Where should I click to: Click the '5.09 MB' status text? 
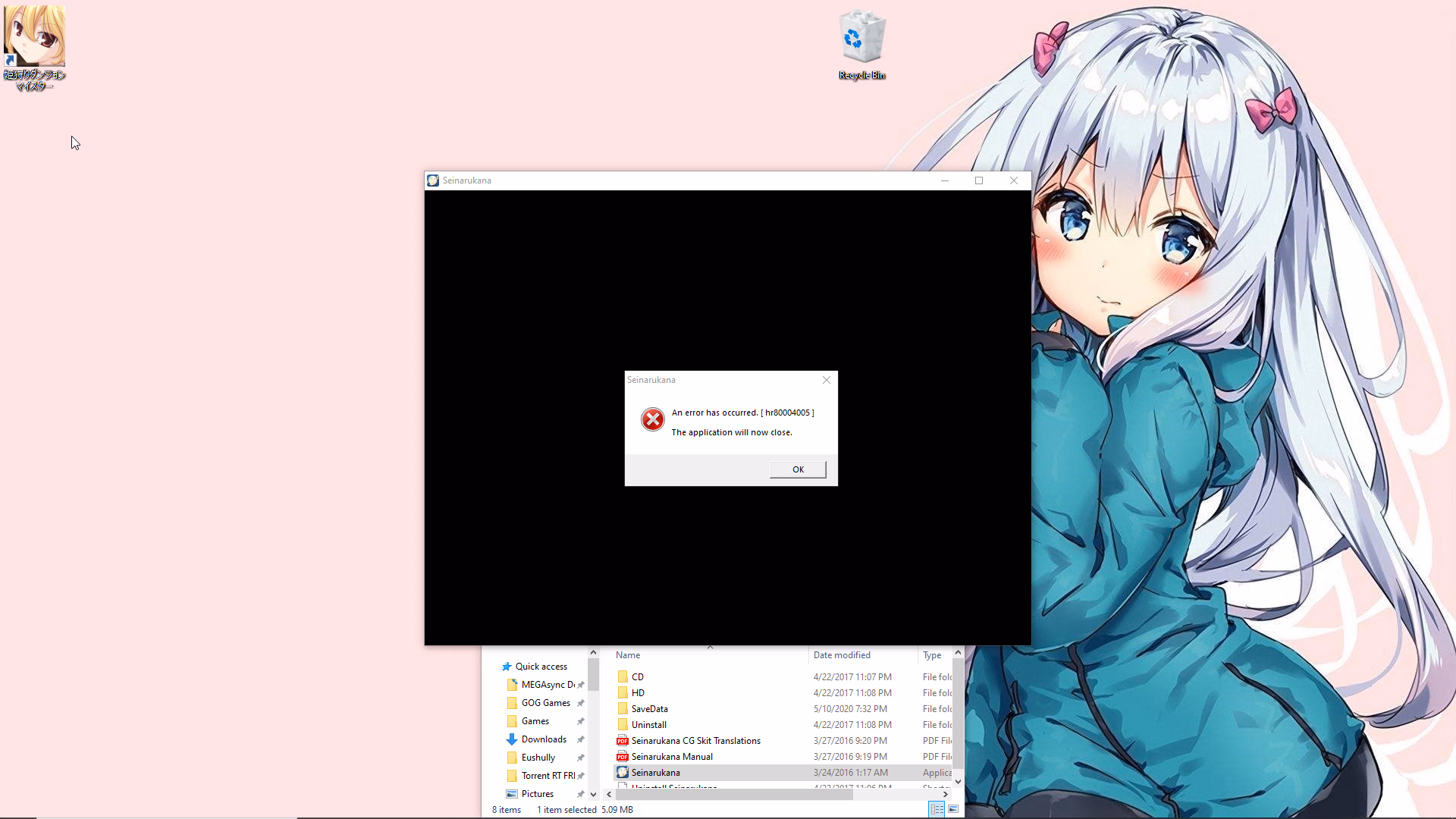[x=617, y=810]
